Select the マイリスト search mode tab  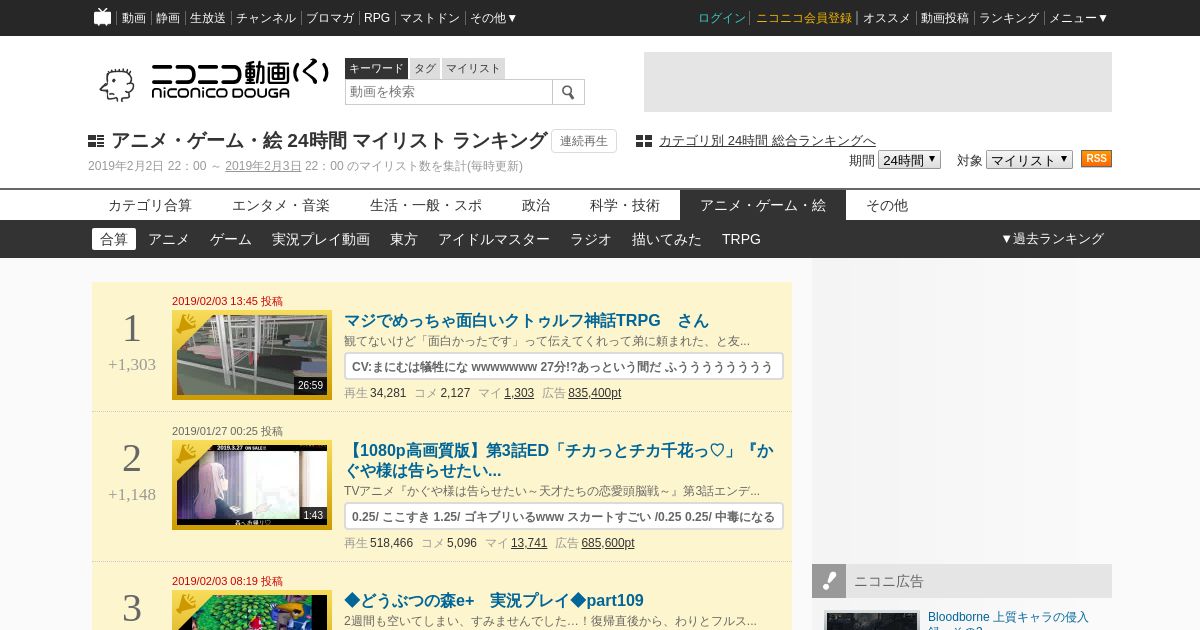(473, 68)
